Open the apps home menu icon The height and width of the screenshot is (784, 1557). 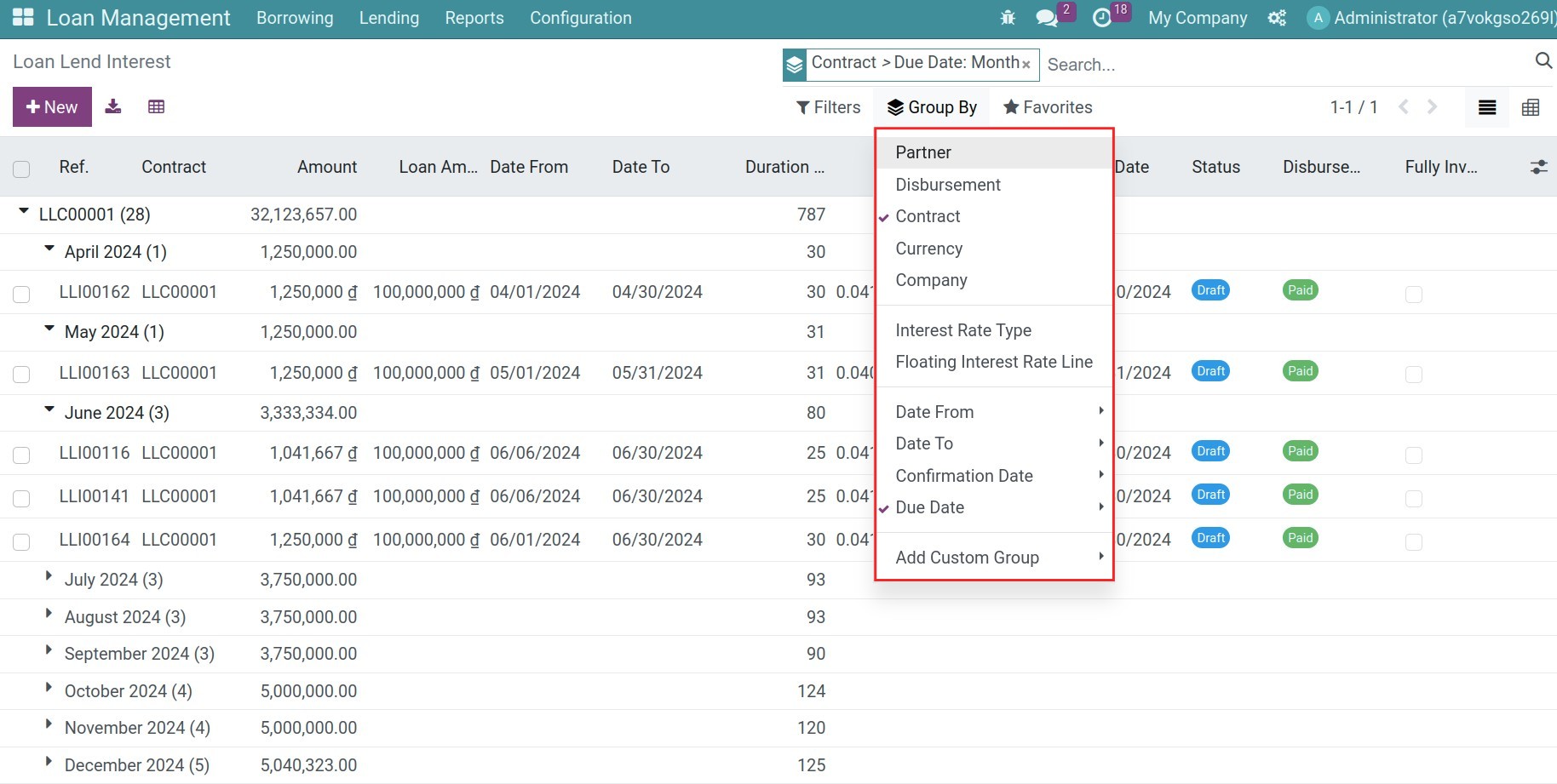click(x=23, y=17)
